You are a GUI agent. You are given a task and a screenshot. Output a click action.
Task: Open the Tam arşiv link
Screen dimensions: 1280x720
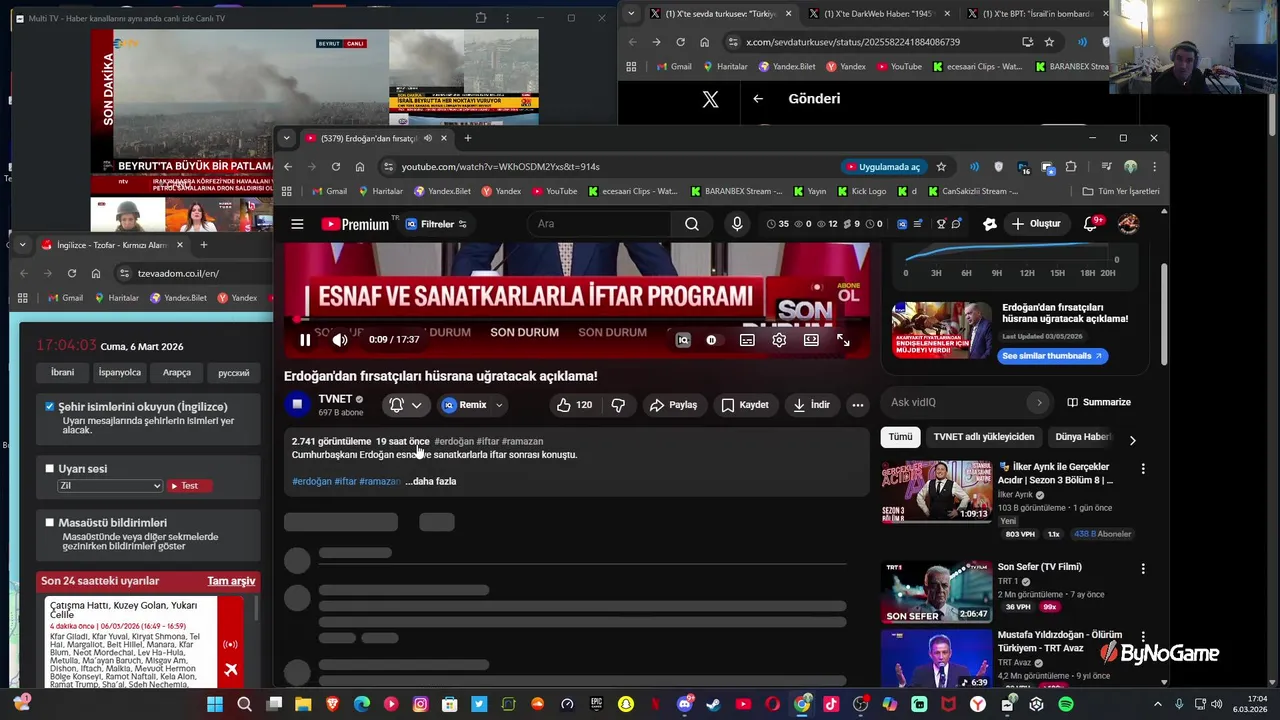231,581
